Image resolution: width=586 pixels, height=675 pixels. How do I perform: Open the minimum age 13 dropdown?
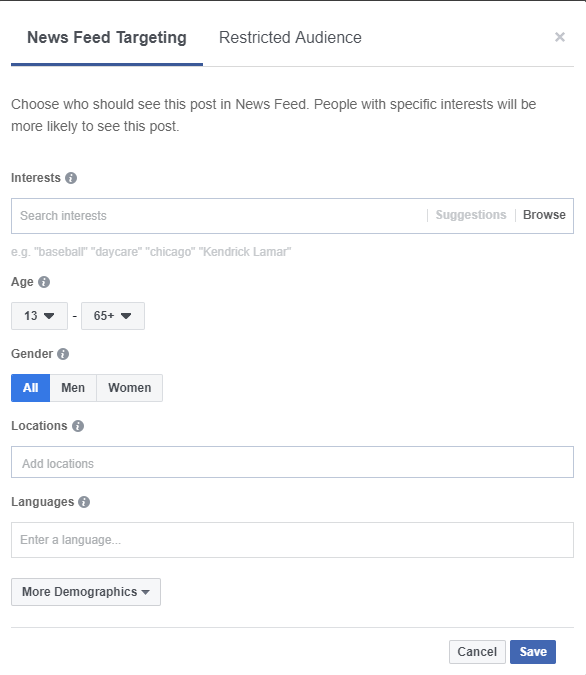[39, 316]
